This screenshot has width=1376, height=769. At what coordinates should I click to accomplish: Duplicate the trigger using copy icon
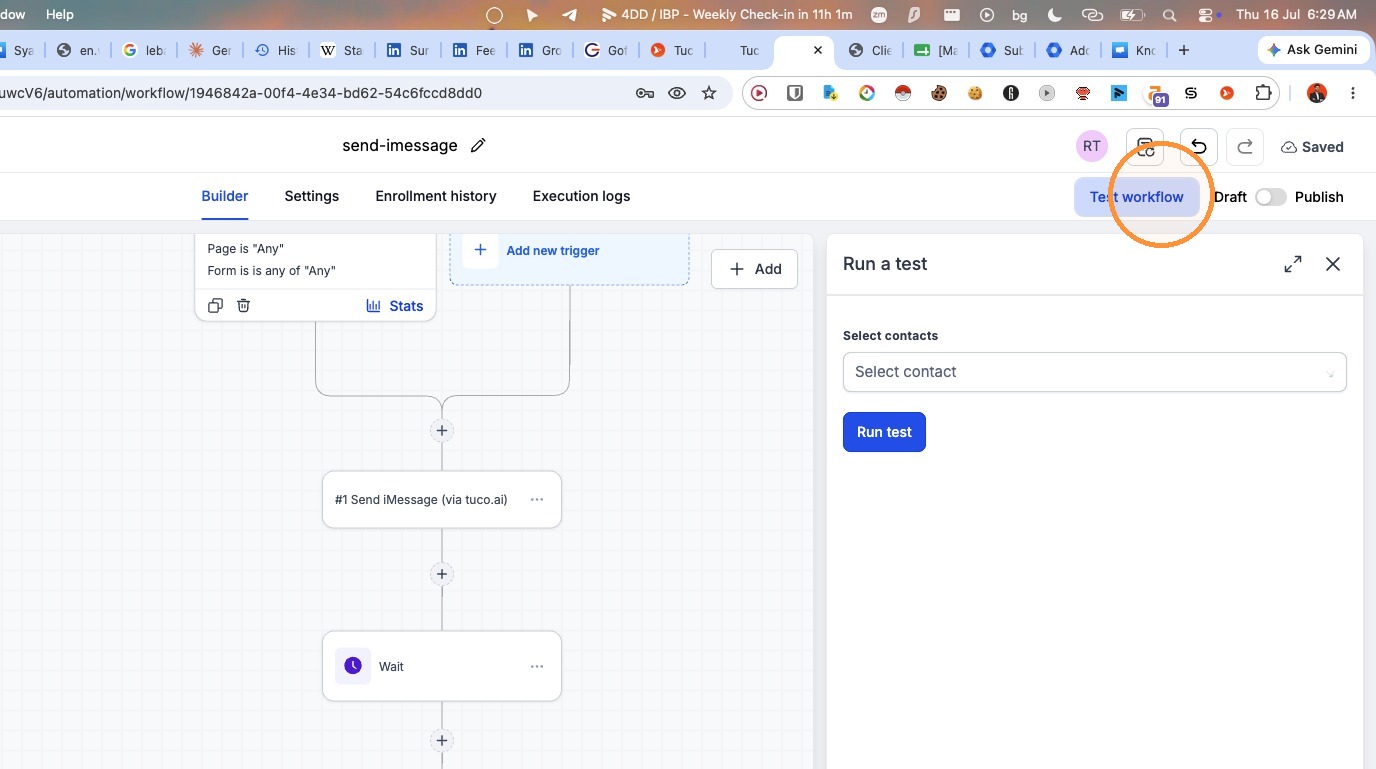[x=215, y=306]
